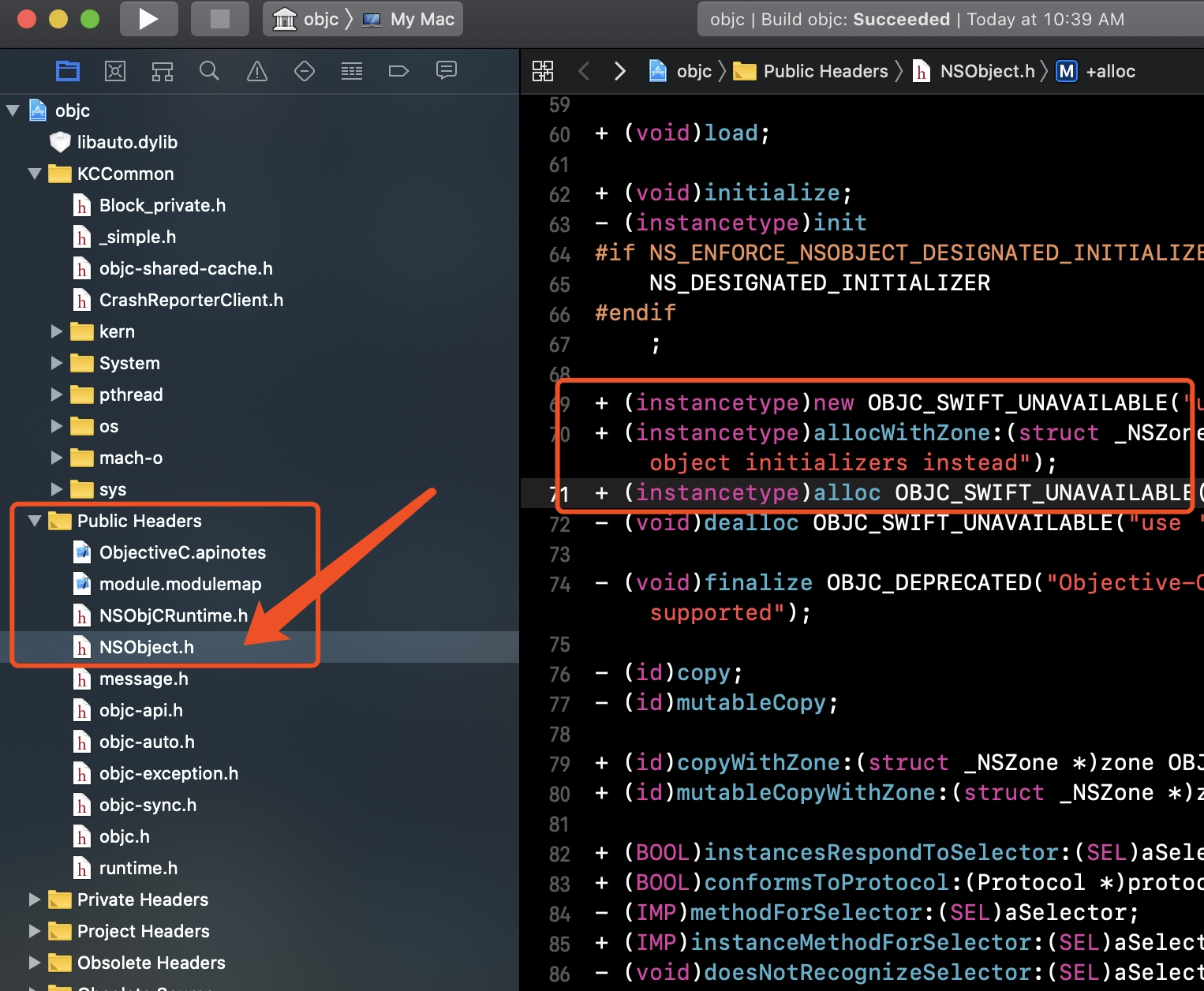Open the related items grid menu
This screenshot has width=1204, height=991.
[543, 71]
